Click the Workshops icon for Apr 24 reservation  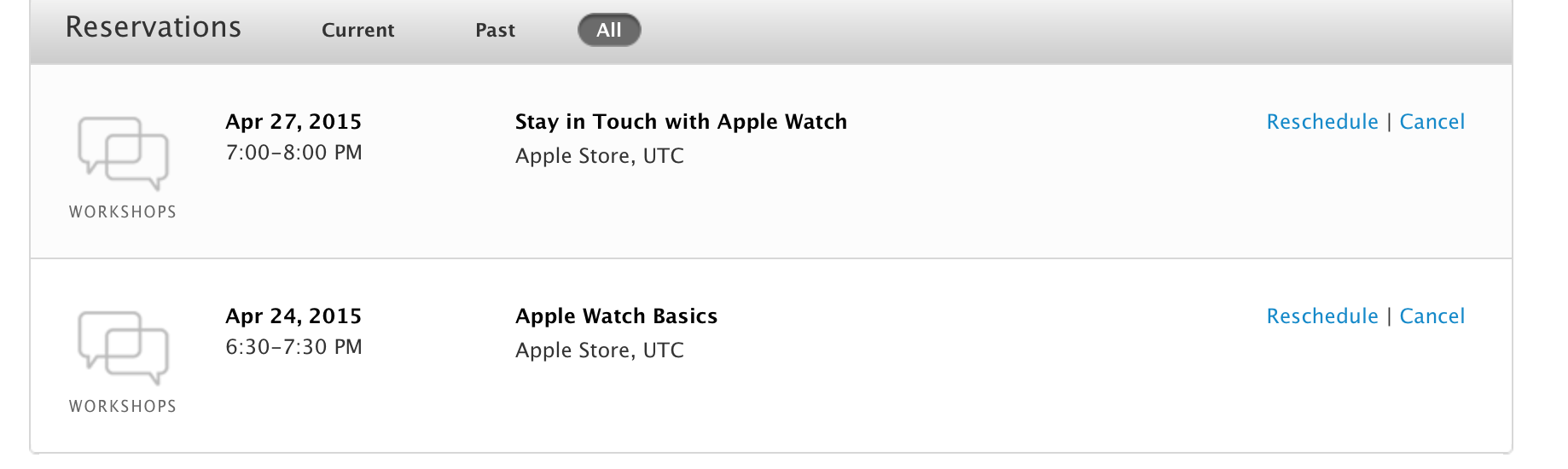[x=123, y=348]
